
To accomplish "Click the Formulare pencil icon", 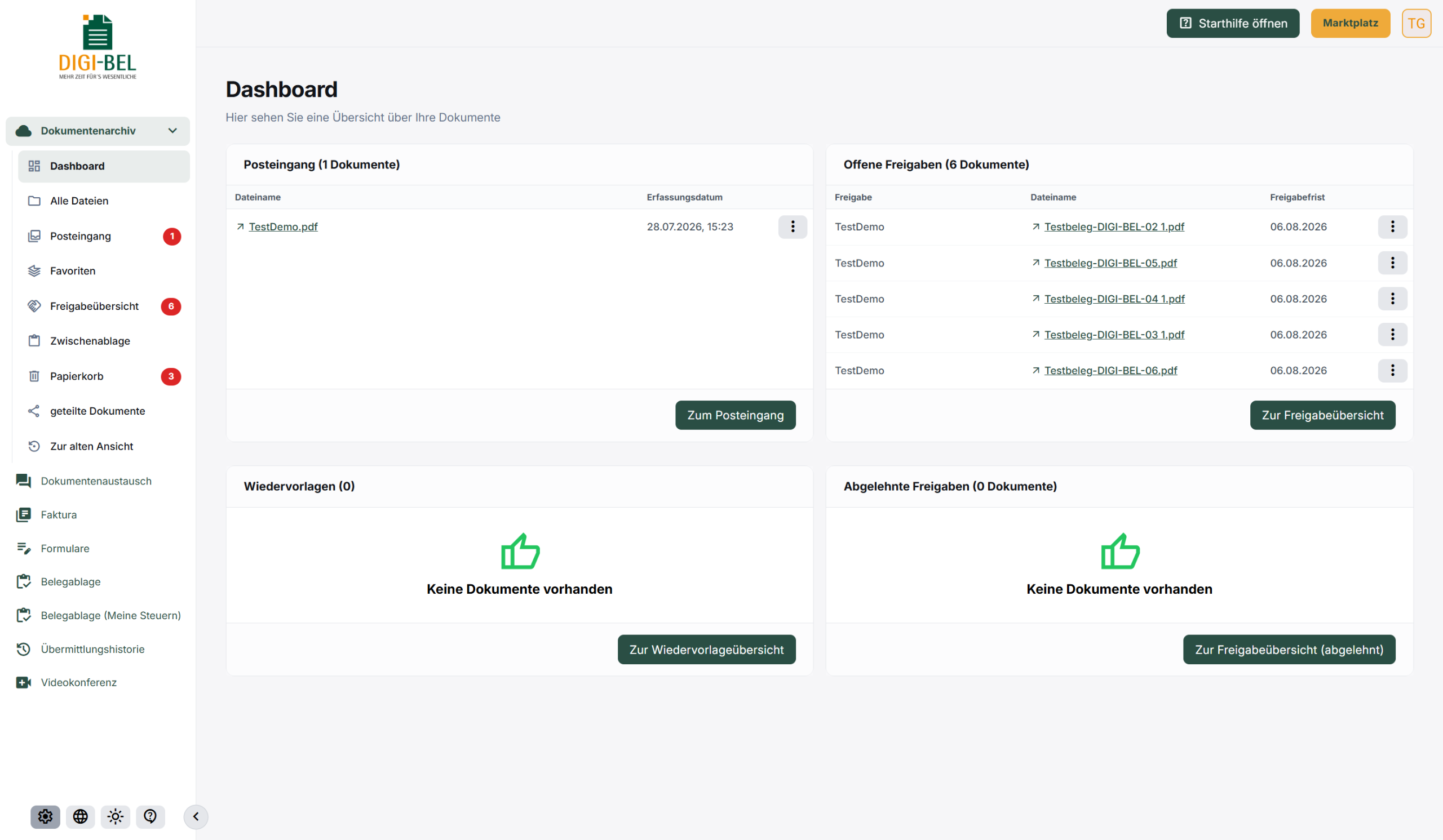I will coord(24,549).
